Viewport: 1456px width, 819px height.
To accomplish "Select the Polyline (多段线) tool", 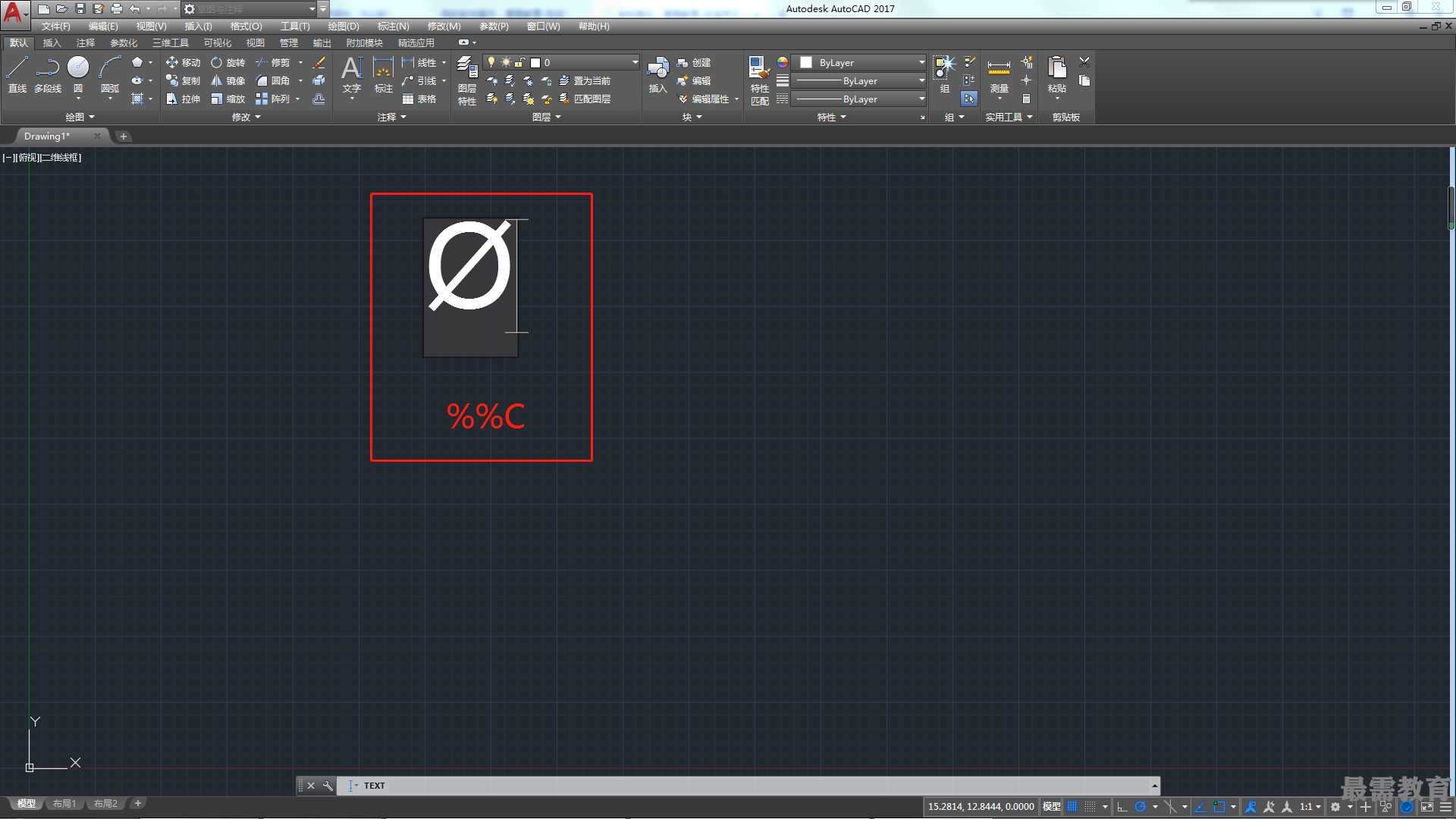I will click(48, 75).
